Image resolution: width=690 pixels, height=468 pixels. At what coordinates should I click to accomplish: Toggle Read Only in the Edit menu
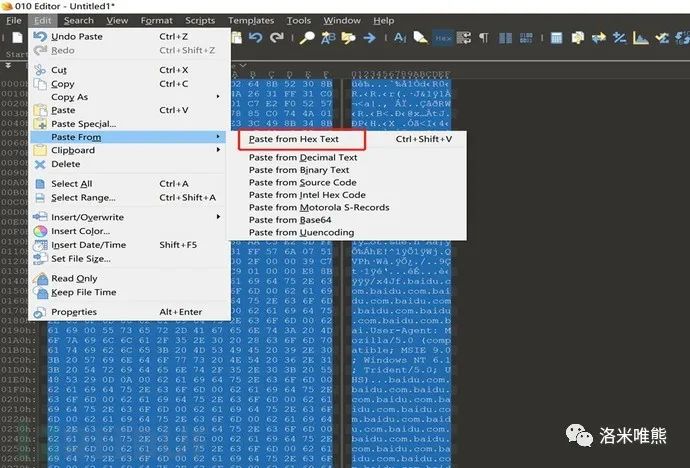point(129,278)
